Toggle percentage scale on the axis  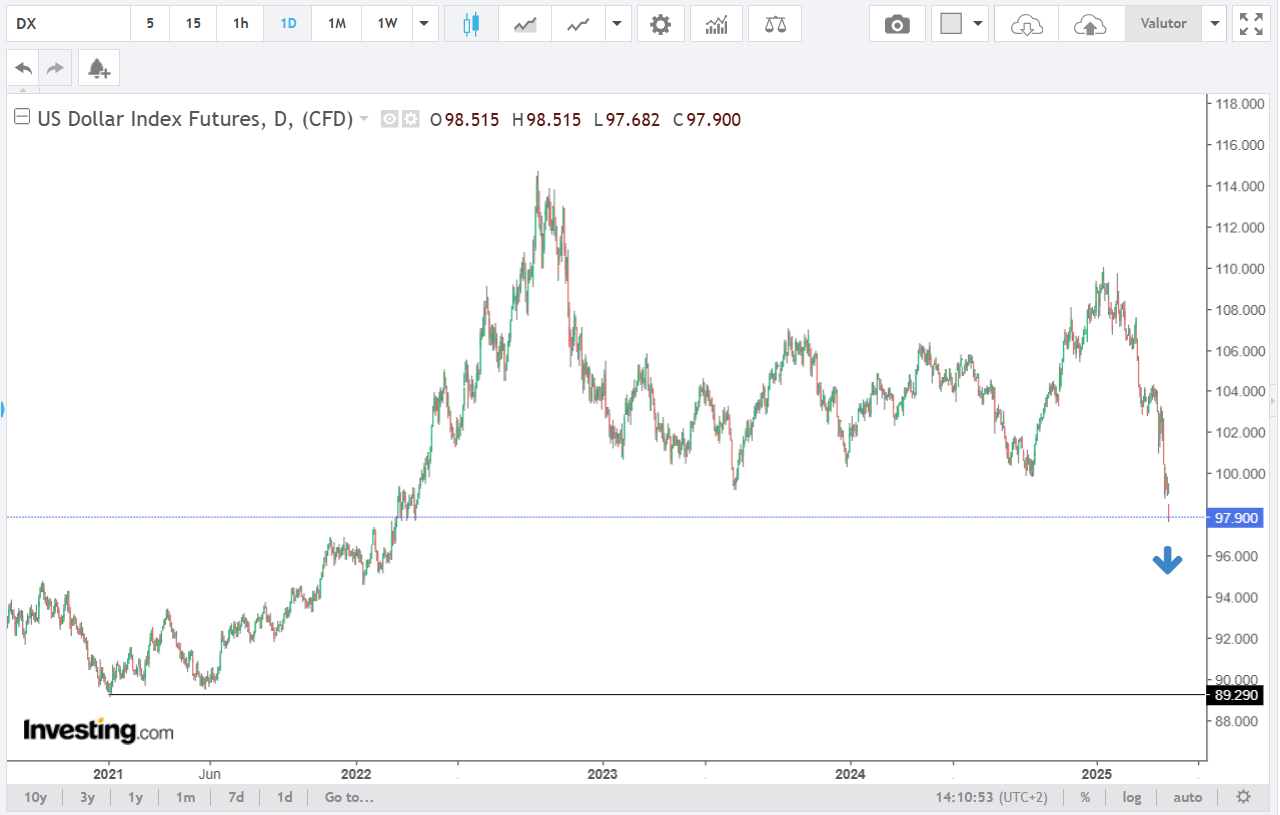pos(1085,797)
